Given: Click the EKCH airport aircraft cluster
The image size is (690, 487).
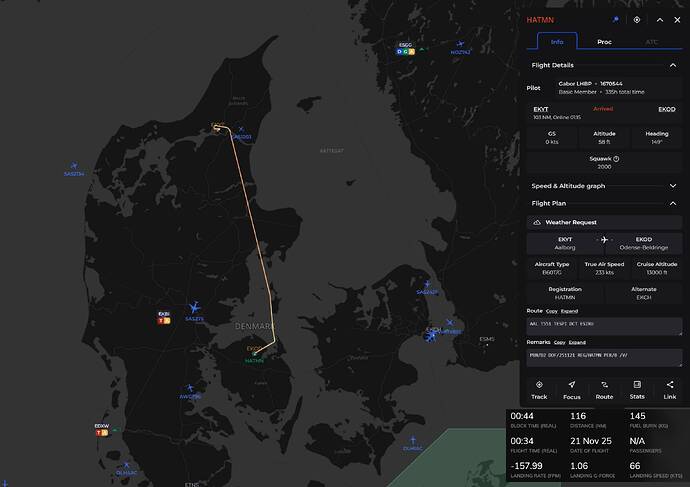Looking at the screenshot, I should (431, 336).
